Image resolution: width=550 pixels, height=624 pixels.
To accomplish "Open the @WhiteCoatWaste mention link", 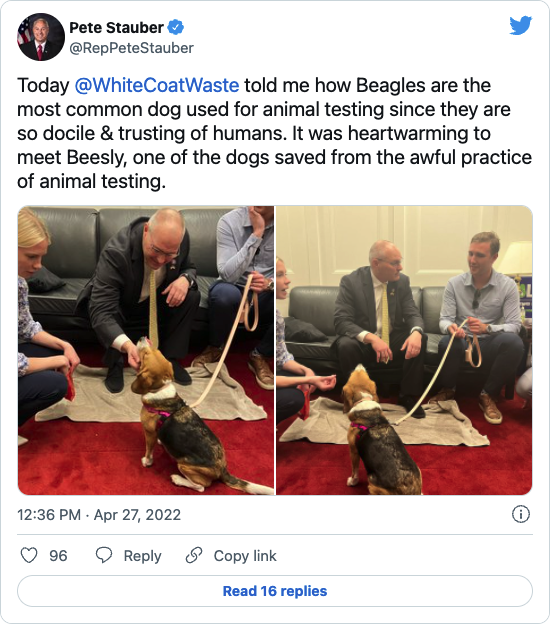I will pyautogui.click(x=157, y=86).
